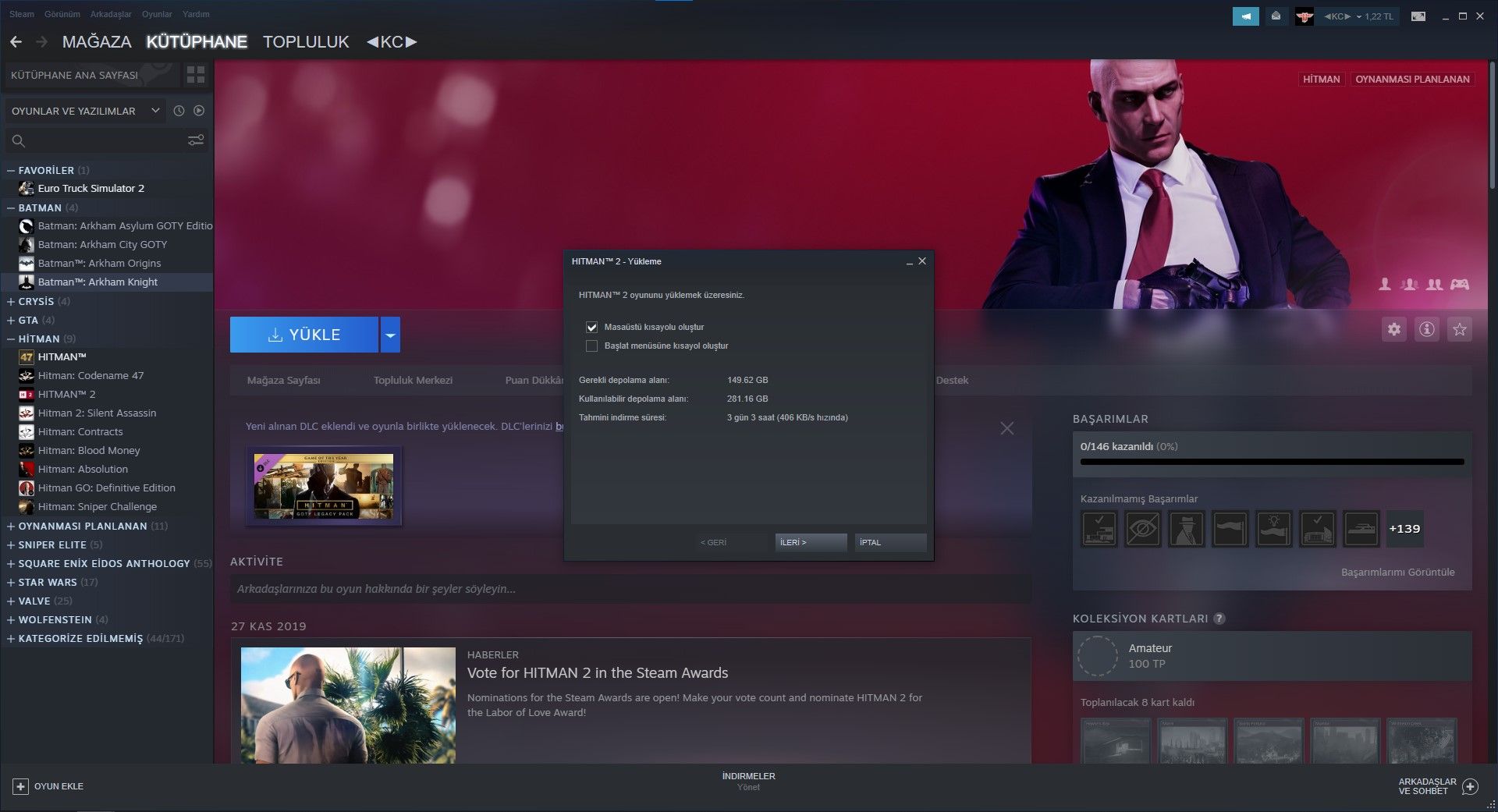Viewport: 1498px width, 812px height.
Task: Click the single-player feature icon
Action: point(1385,285)
